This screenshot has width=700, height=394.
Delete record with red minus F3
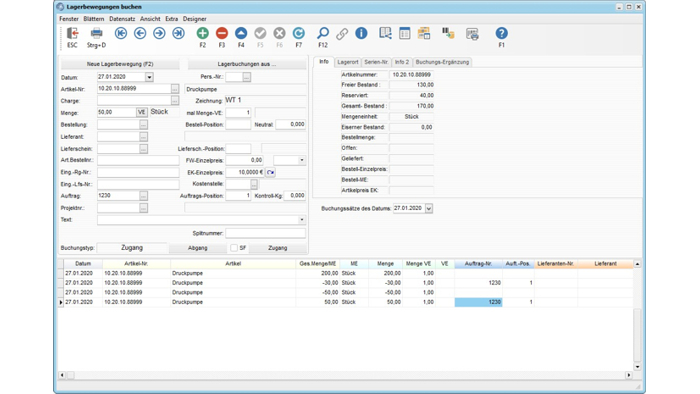(221, 33)
